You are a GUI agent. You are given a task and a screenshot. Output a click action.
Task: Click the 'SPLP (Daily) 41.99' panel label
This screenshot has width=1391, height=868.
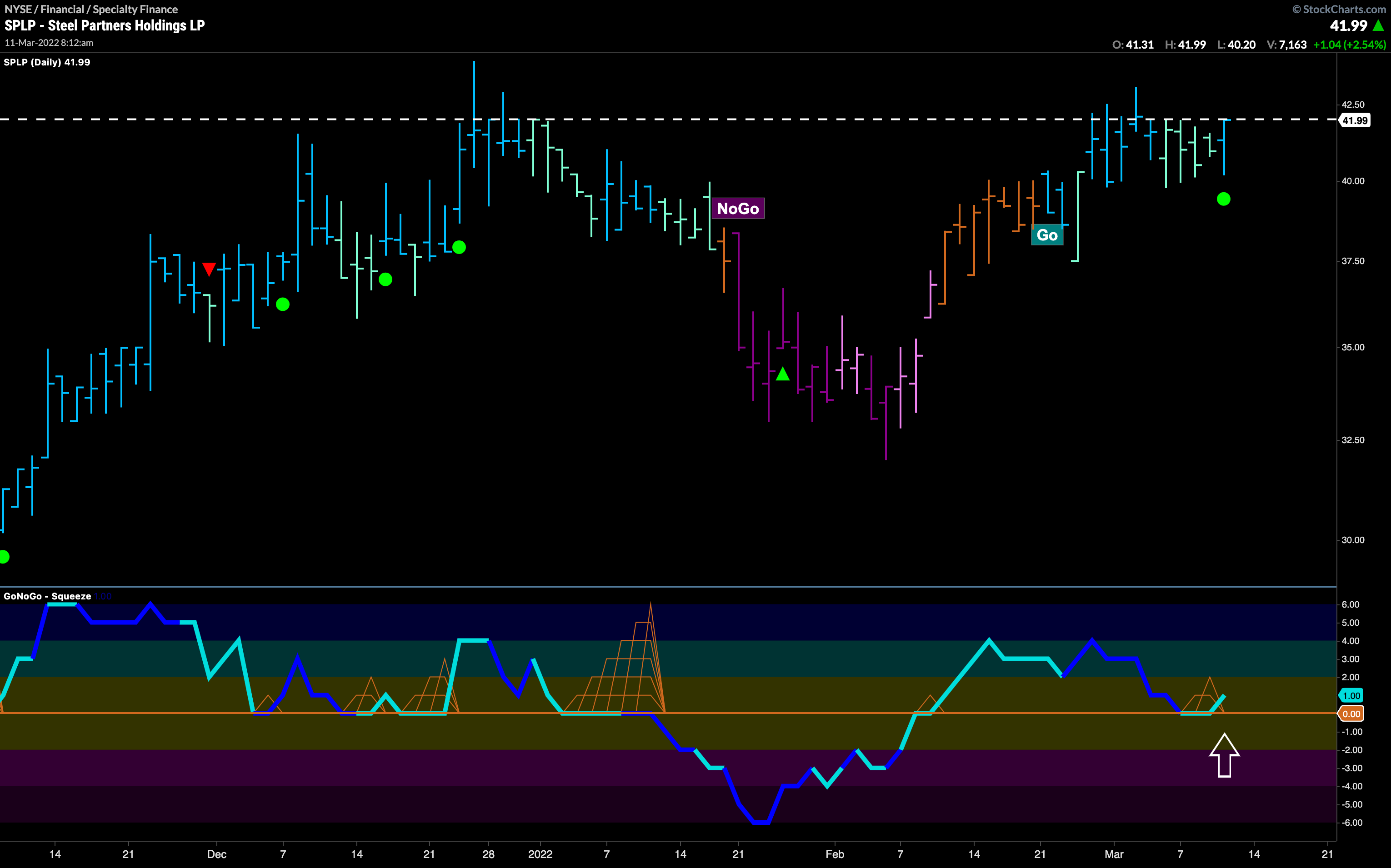coord(47,62)
